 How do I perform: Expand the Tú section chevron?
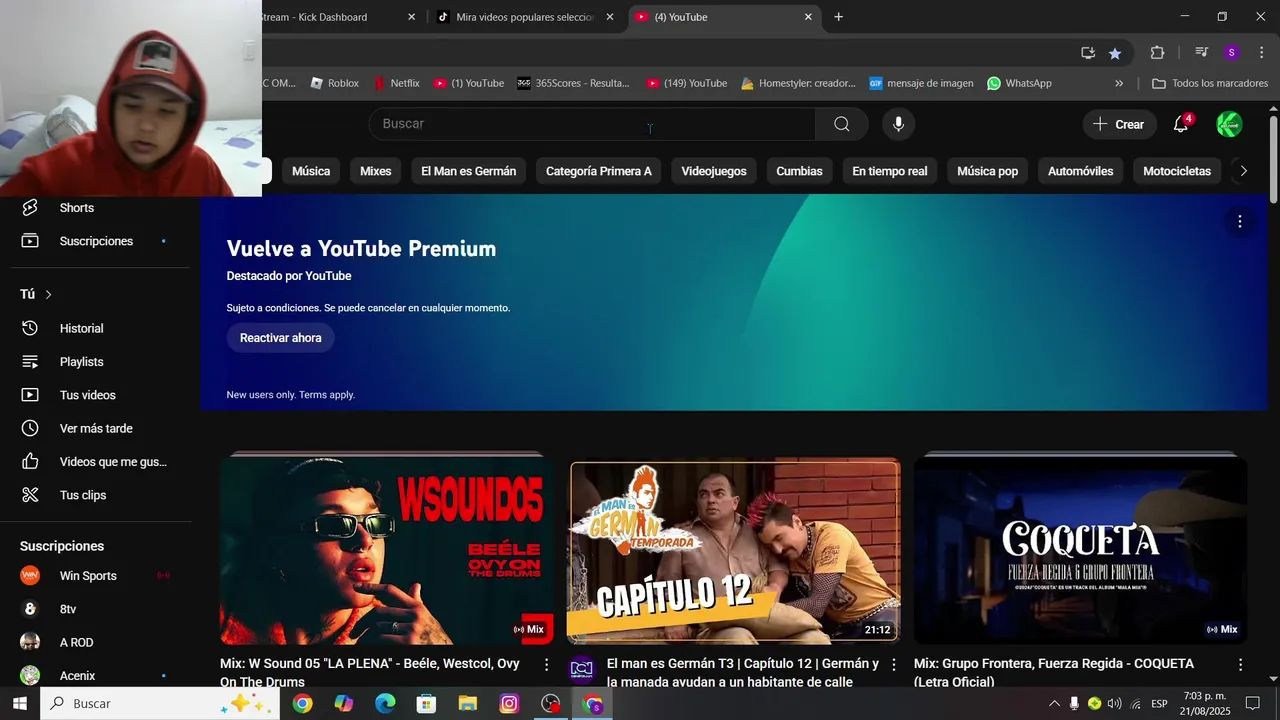coord(48,294)
